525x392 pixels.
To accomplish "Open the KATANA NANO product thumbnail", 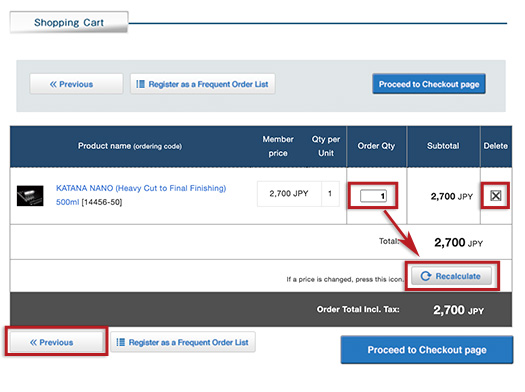I will coord(30,196).
